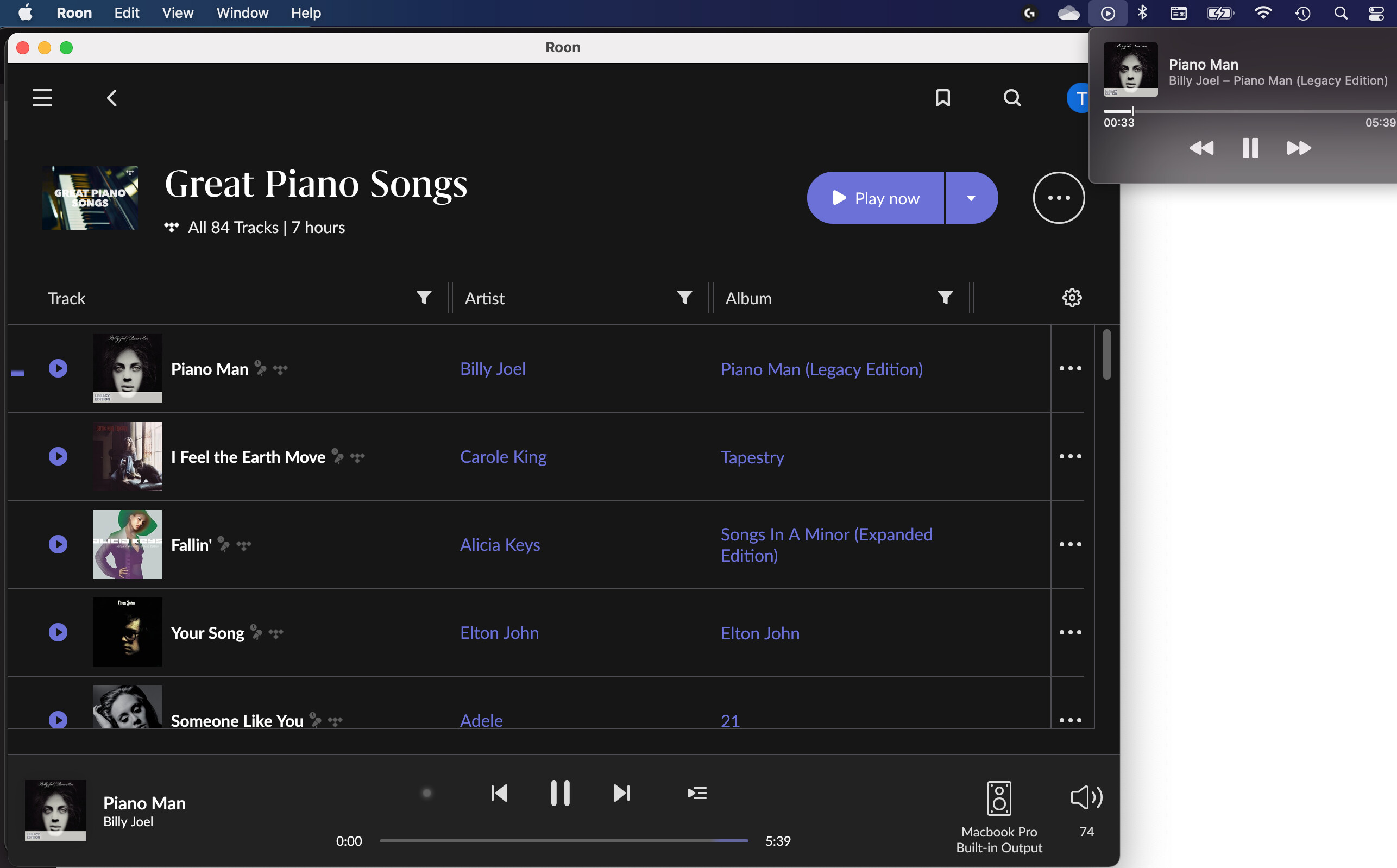Click the Play now button
1397x868 pixels.
point(875,198)
